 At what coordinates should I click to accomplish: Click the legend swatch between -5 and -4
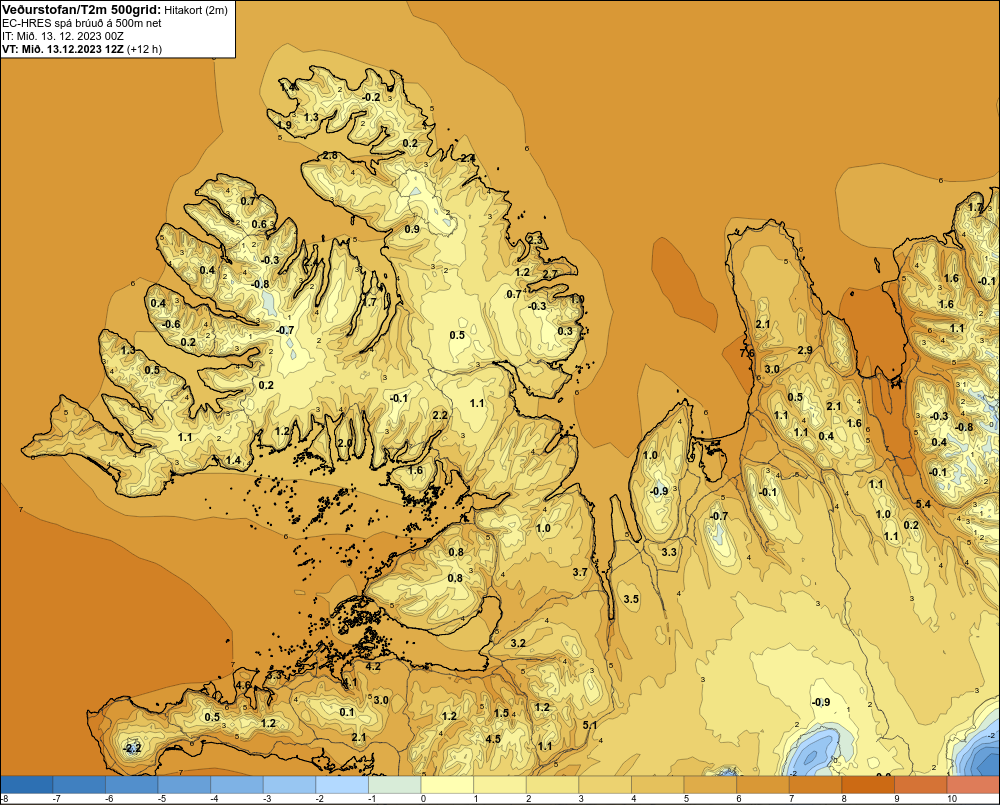(x=184, y=784)
